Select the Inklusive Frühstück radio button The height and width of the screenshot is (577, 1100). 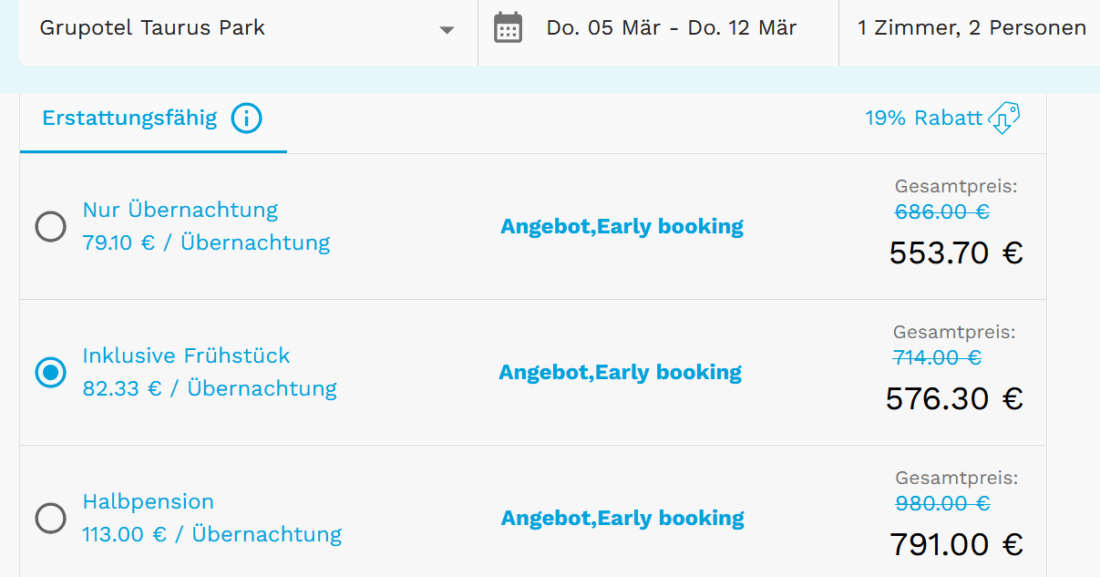(51, 373)
